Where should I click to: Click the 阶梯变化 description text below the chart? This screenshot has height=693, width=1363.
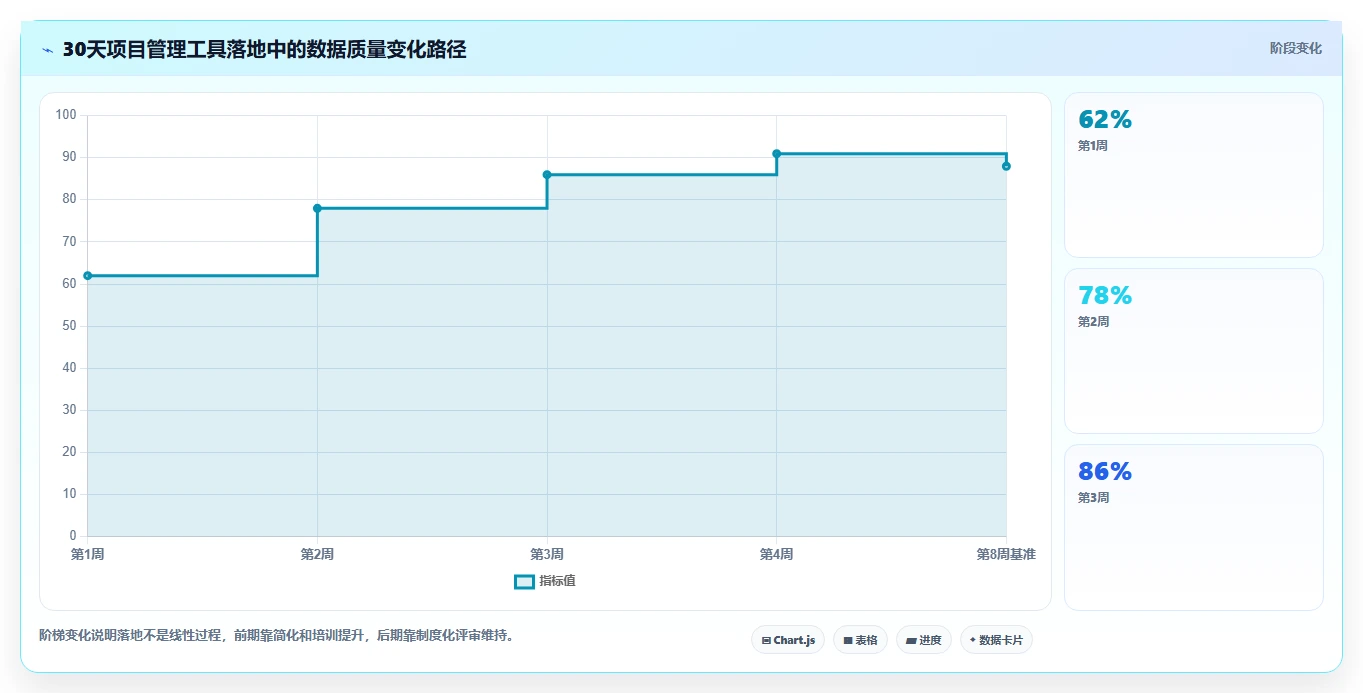click(x=276, y=636)
